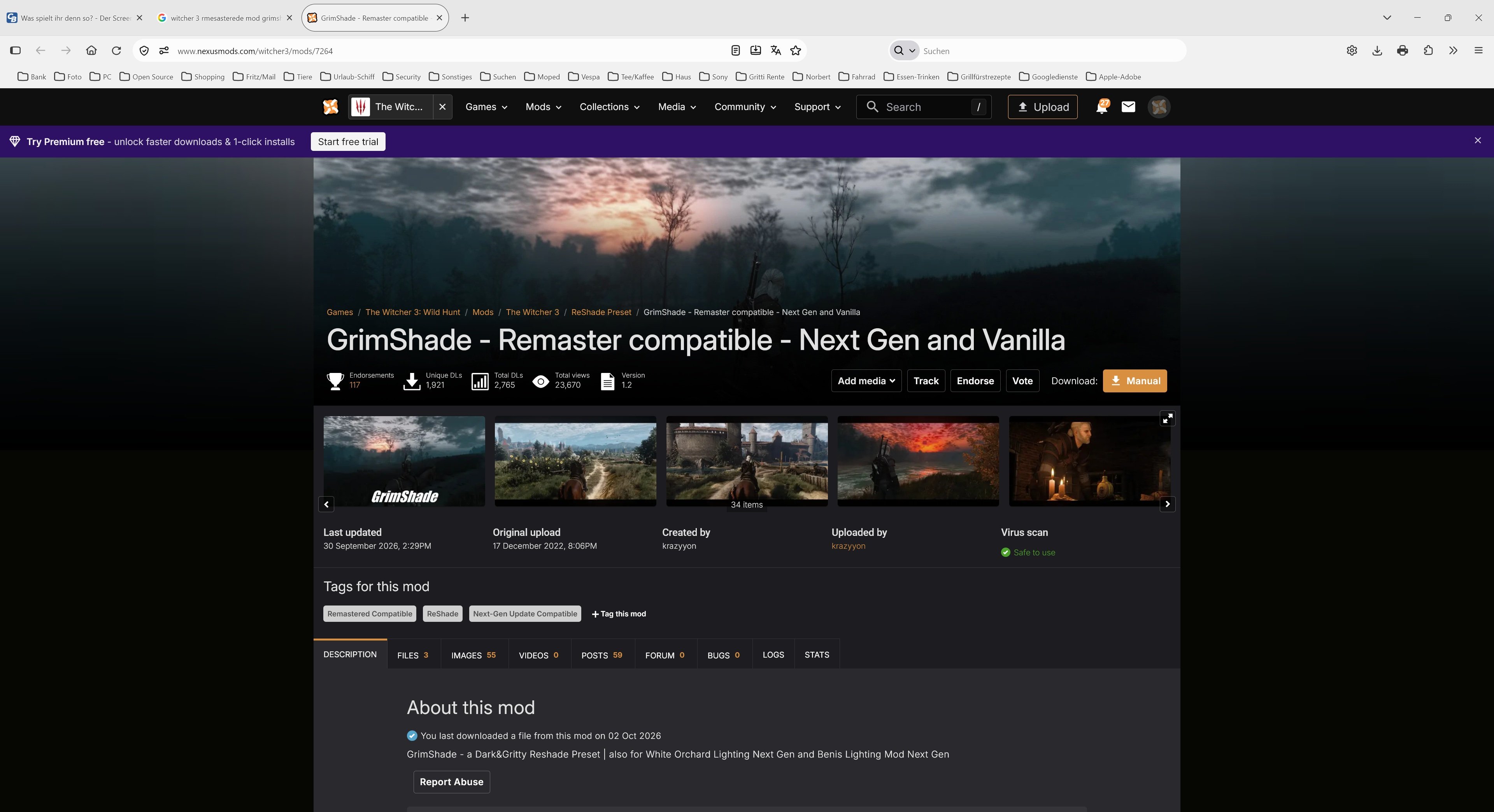Switch to the Google witcher 3 search tab
The width and height of the screenshot is (1494, 812).
224,18
